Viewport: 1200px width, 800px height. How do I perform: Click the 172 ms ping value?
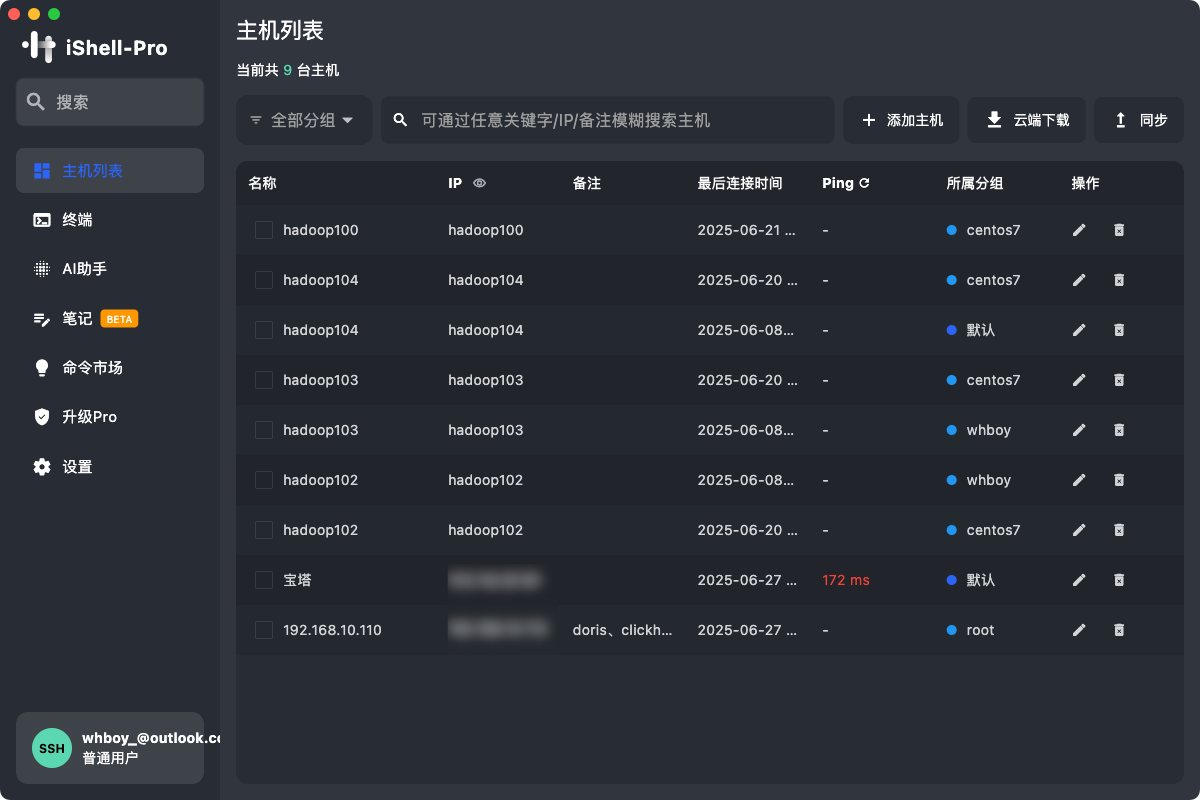tap(845, 580)
